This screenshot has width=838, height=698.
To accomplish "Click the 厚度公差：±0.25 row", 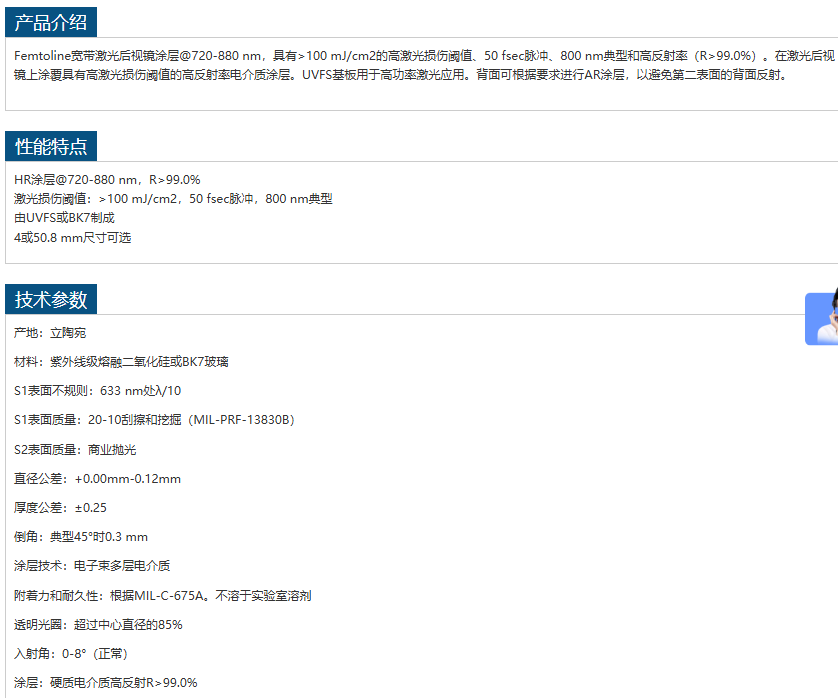I will 60,508.
